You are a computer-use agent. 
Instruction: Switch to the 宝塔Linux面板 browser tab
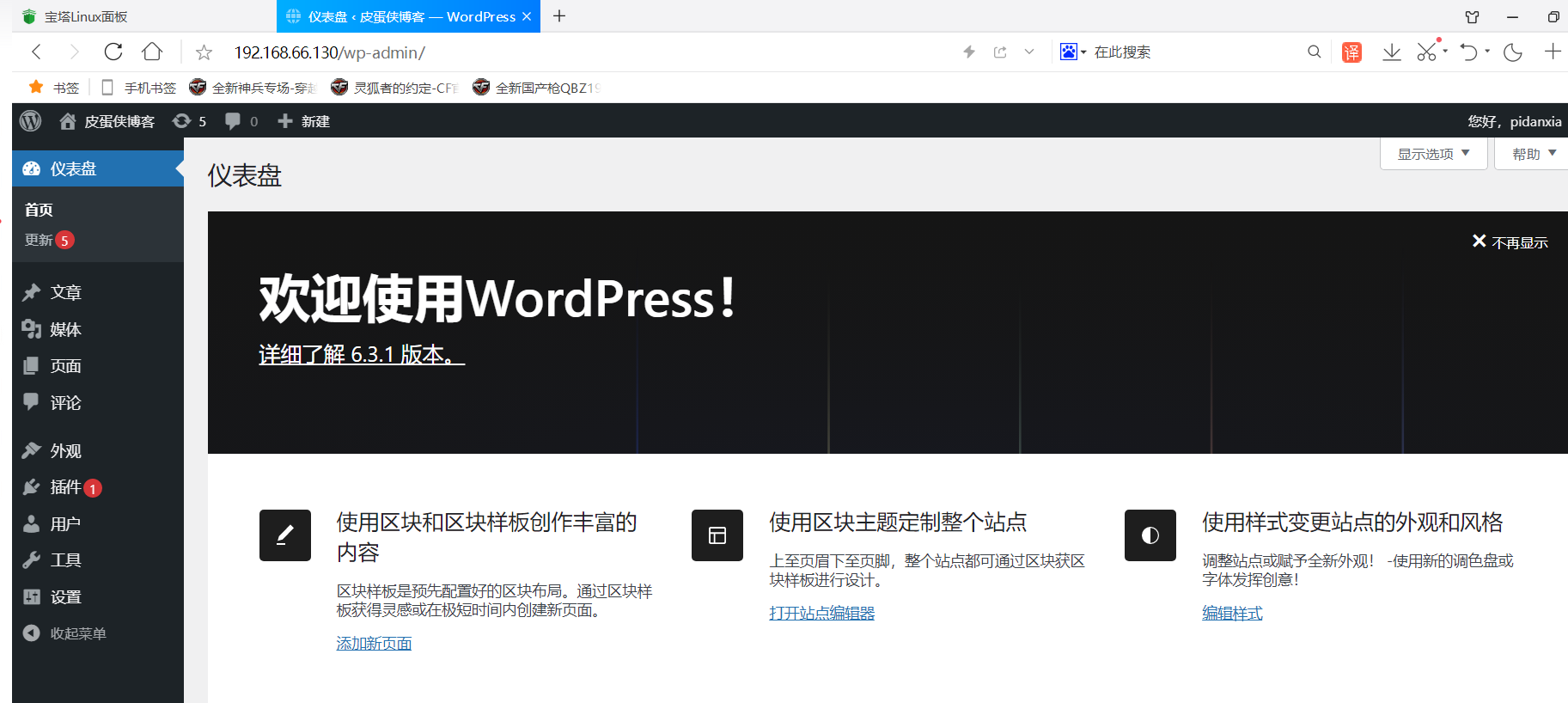(x=86, y=16)
